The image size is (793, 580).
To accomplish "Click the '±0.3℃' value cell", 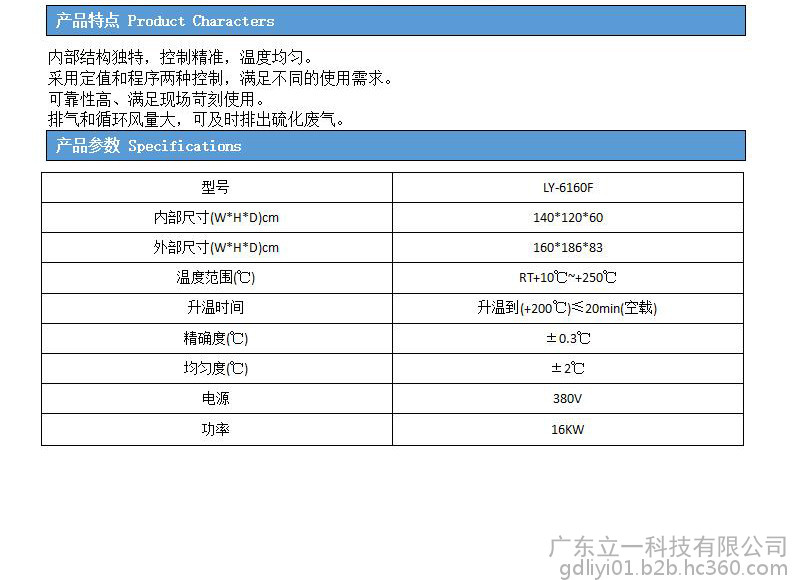I will click(568, 338).
